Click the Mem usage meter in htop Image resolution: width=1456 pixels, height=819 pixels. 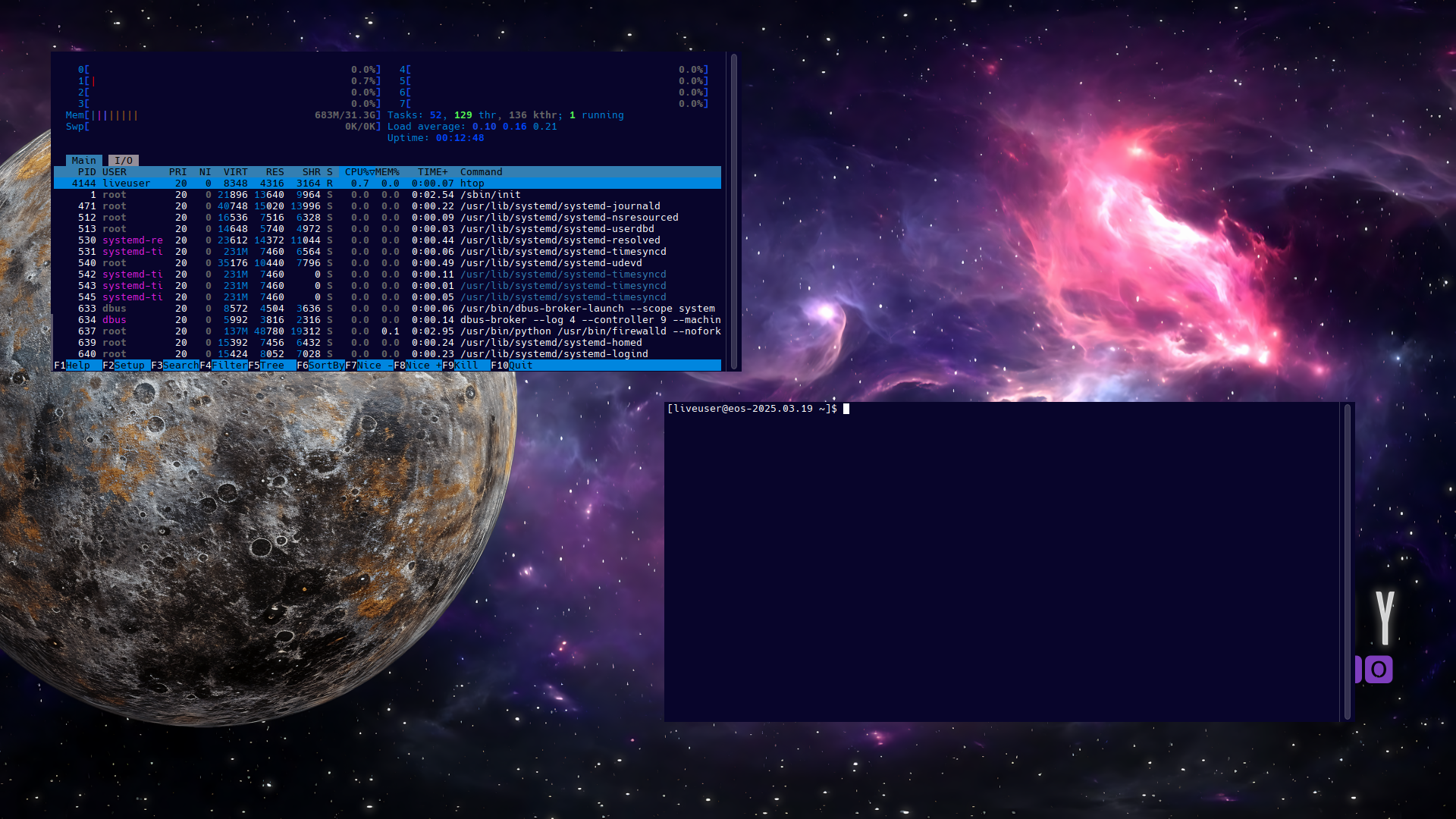[224, 115]
